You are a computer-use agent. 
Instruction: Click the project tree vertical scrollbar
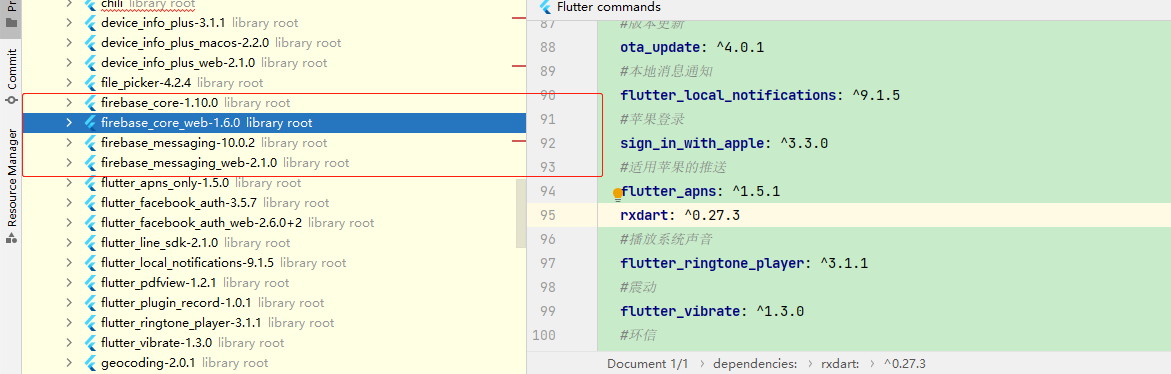tap(521, 213)
